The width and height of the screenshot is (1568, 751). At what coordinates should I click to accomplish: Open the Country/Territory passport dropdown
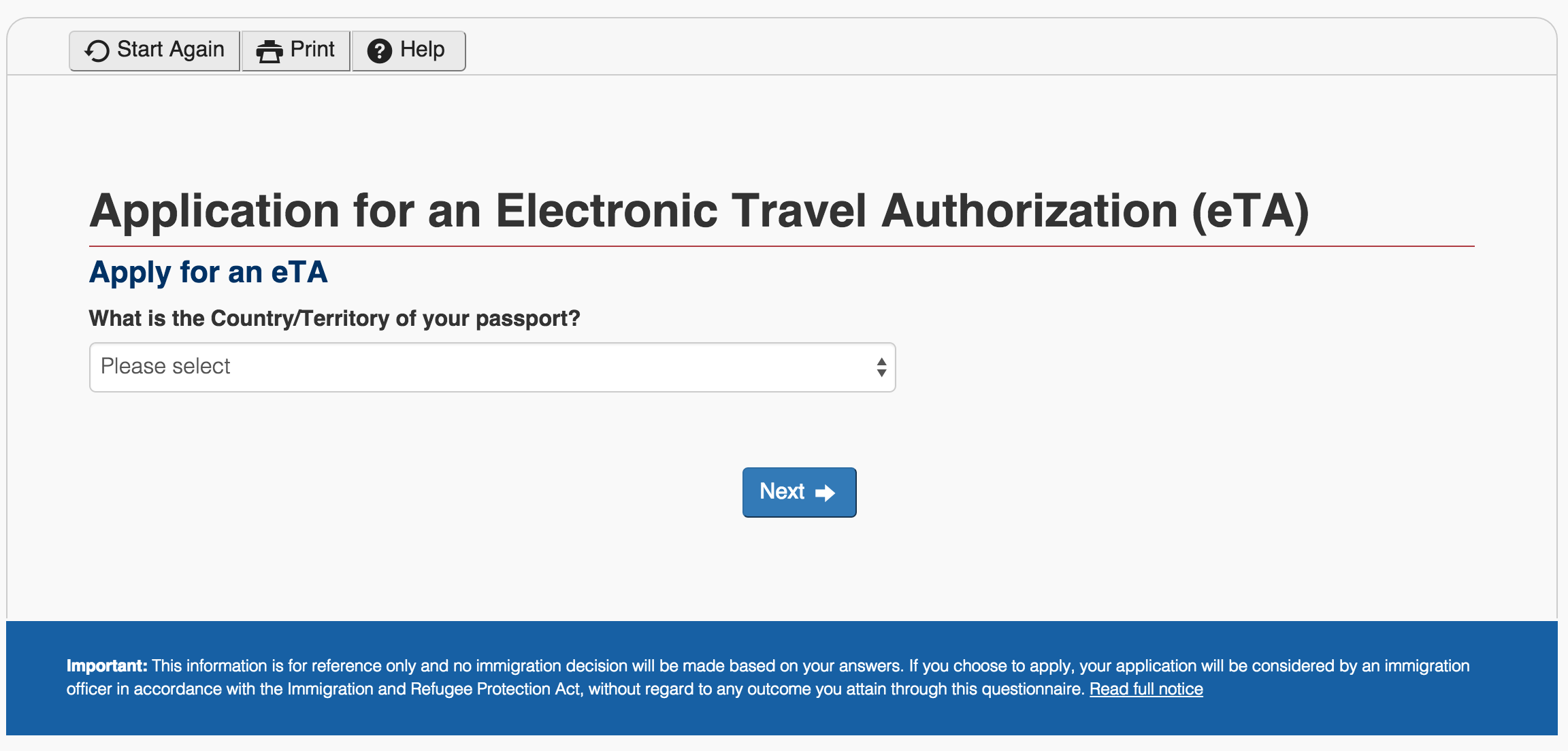(492, 367)
